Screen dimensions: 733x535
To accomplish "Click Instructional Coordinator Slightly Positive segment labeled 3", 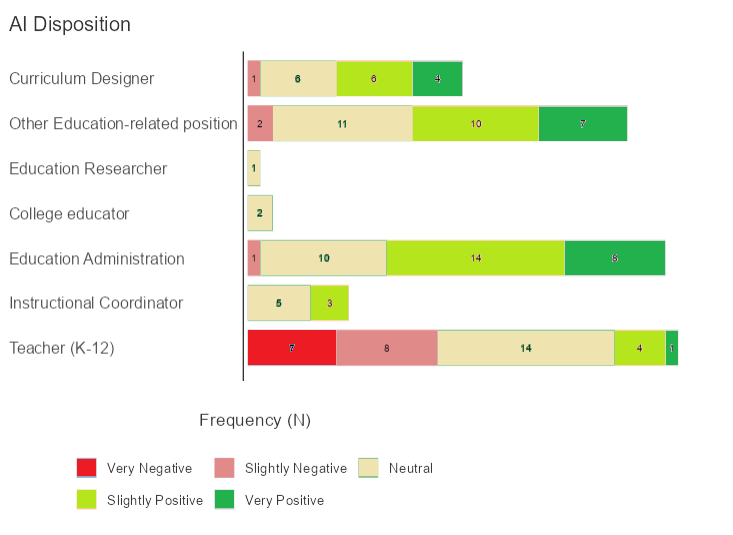I will (330, 303).
